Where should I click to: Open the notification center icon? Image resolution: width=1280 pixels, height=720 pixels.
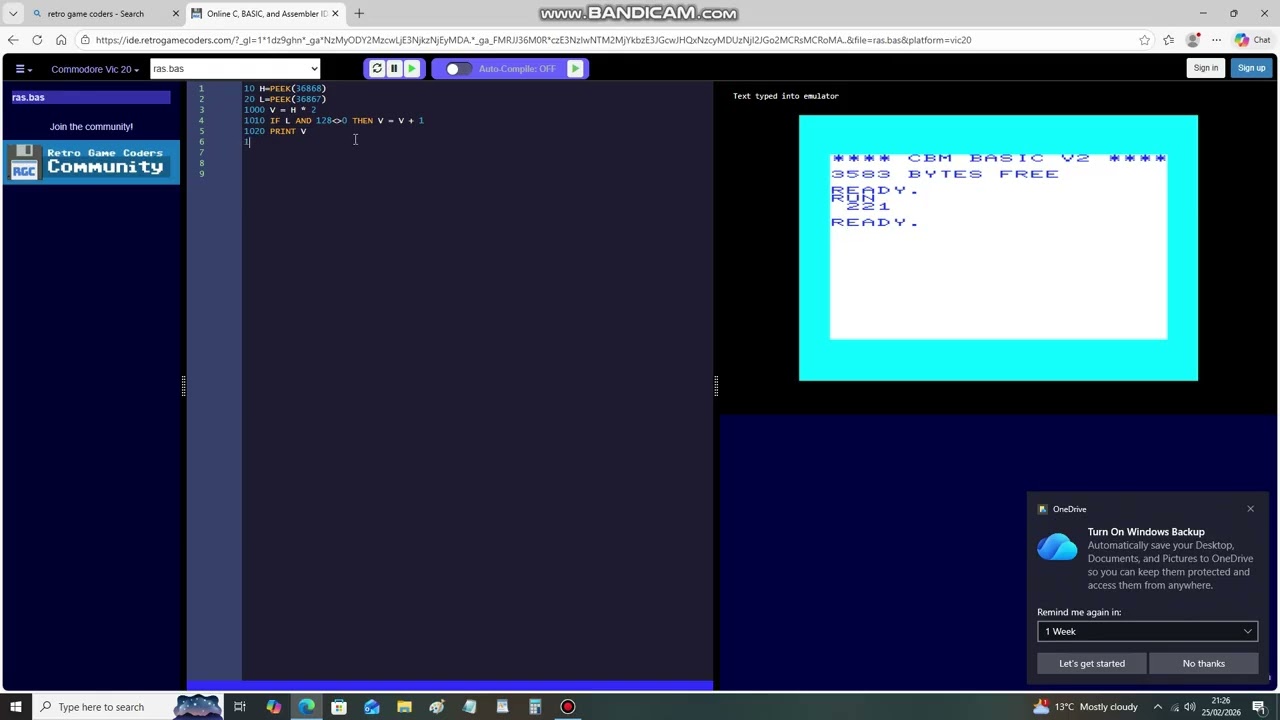click(1259, 707)
